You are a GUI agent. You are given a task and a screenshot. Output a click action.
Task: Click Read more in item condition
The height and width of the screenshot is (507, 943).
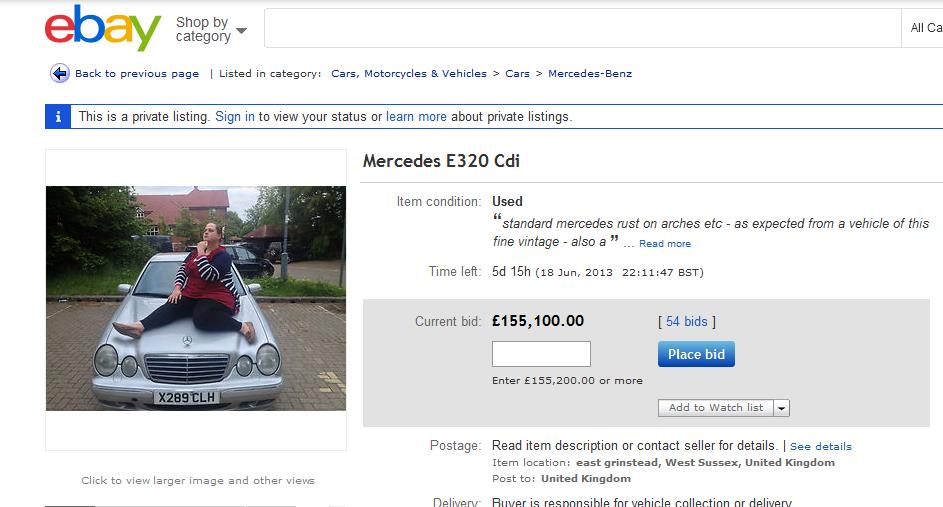click(665, 244)
